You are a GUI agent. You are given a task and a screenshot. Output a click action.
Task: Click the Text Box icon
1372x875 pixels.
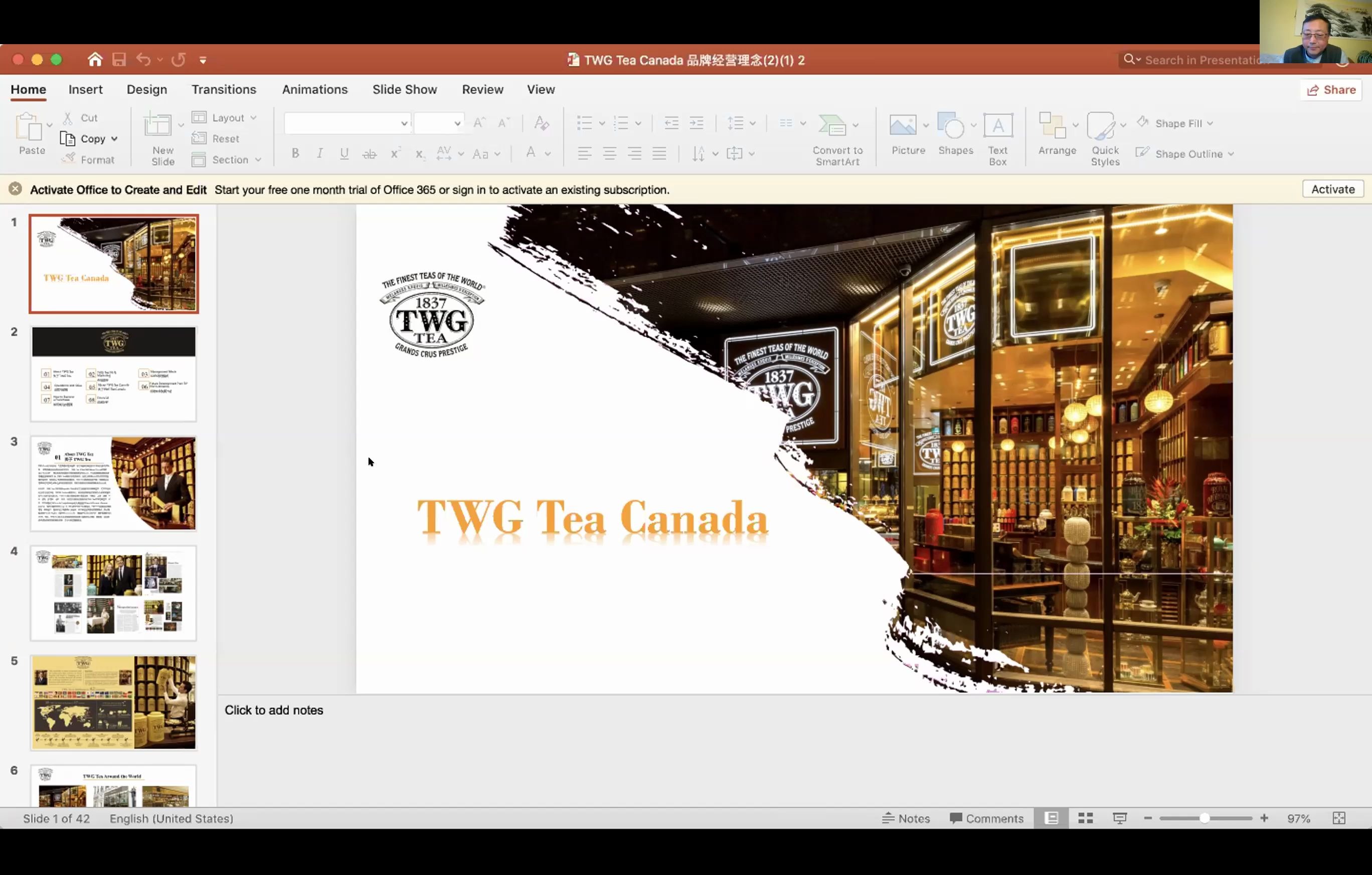tap(998, 125)
